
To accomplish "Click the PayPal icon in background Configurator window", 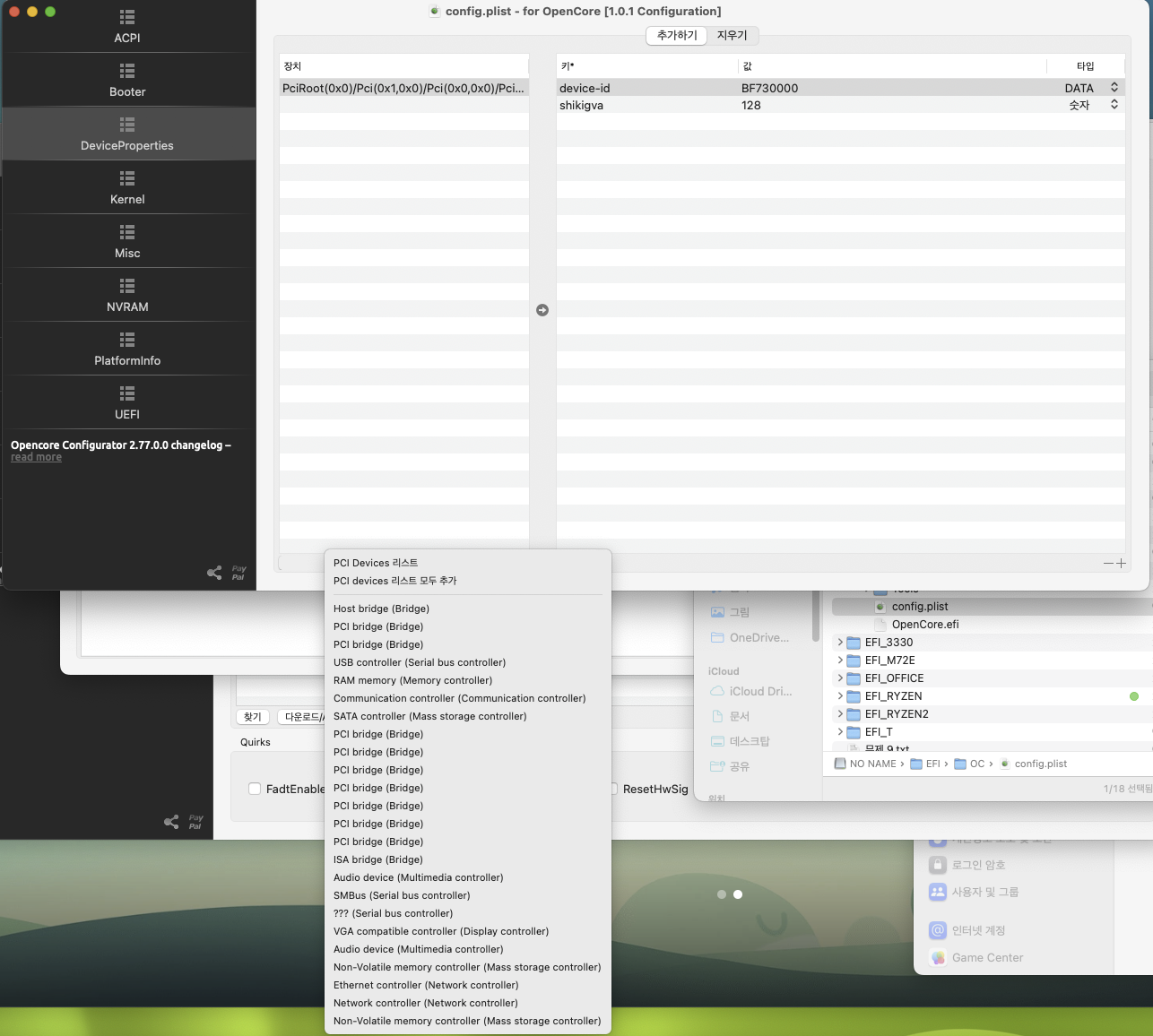I will tap(195, 822).
